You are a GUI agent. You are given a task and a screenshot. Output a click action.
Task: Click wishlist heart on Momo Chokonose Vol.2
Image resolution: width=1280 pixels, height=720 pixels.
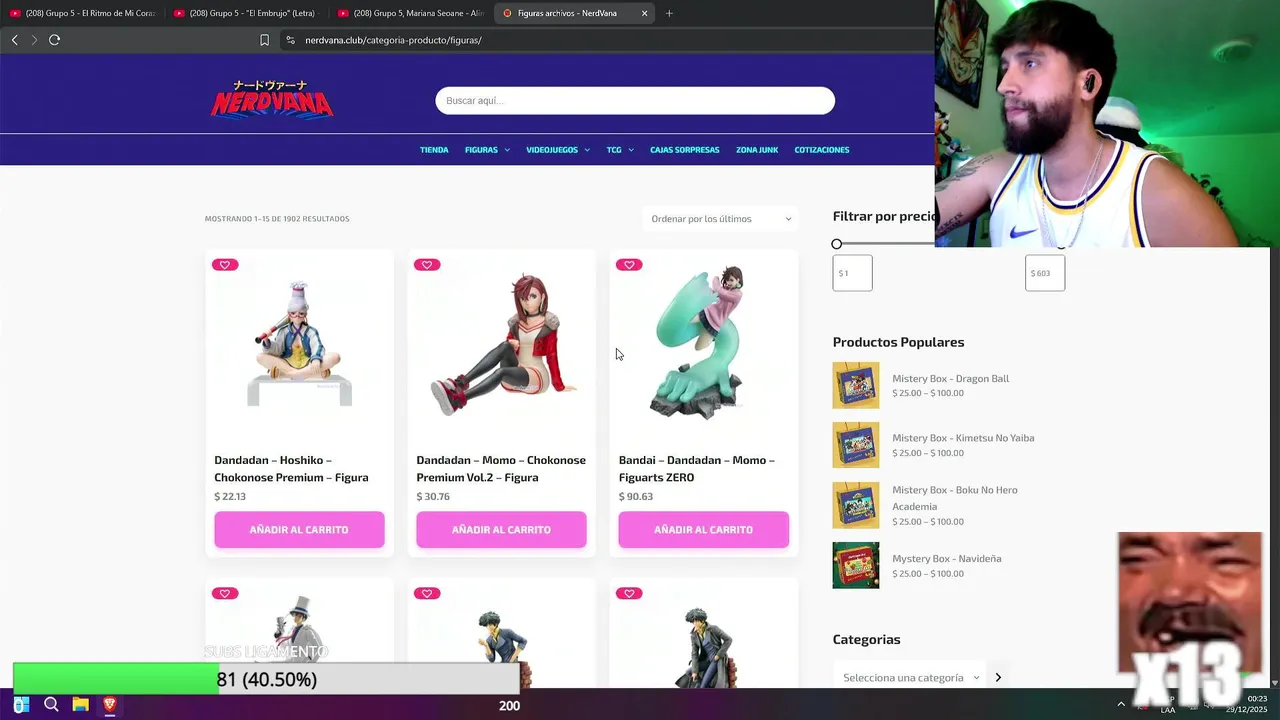pos(427,265)
